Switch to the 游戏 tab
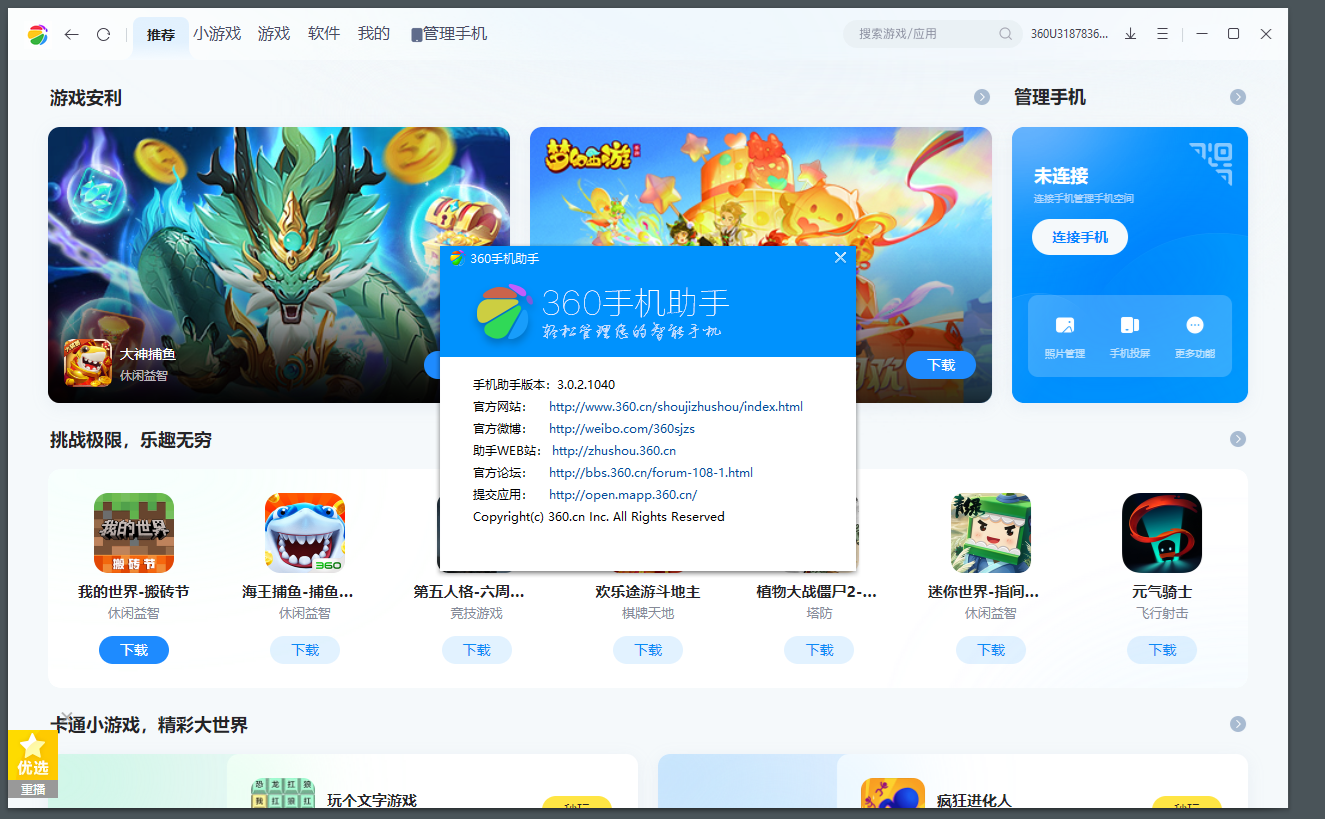1325x819 pixels. [274, 33]
